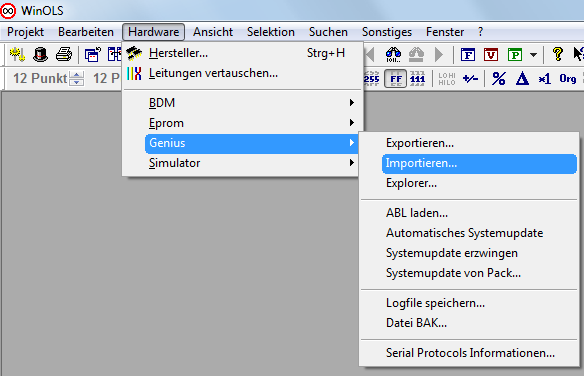Screen dimensions: 584x376
Task: Click the blue delta triangle icon
Action: click(x=522, y=79)
